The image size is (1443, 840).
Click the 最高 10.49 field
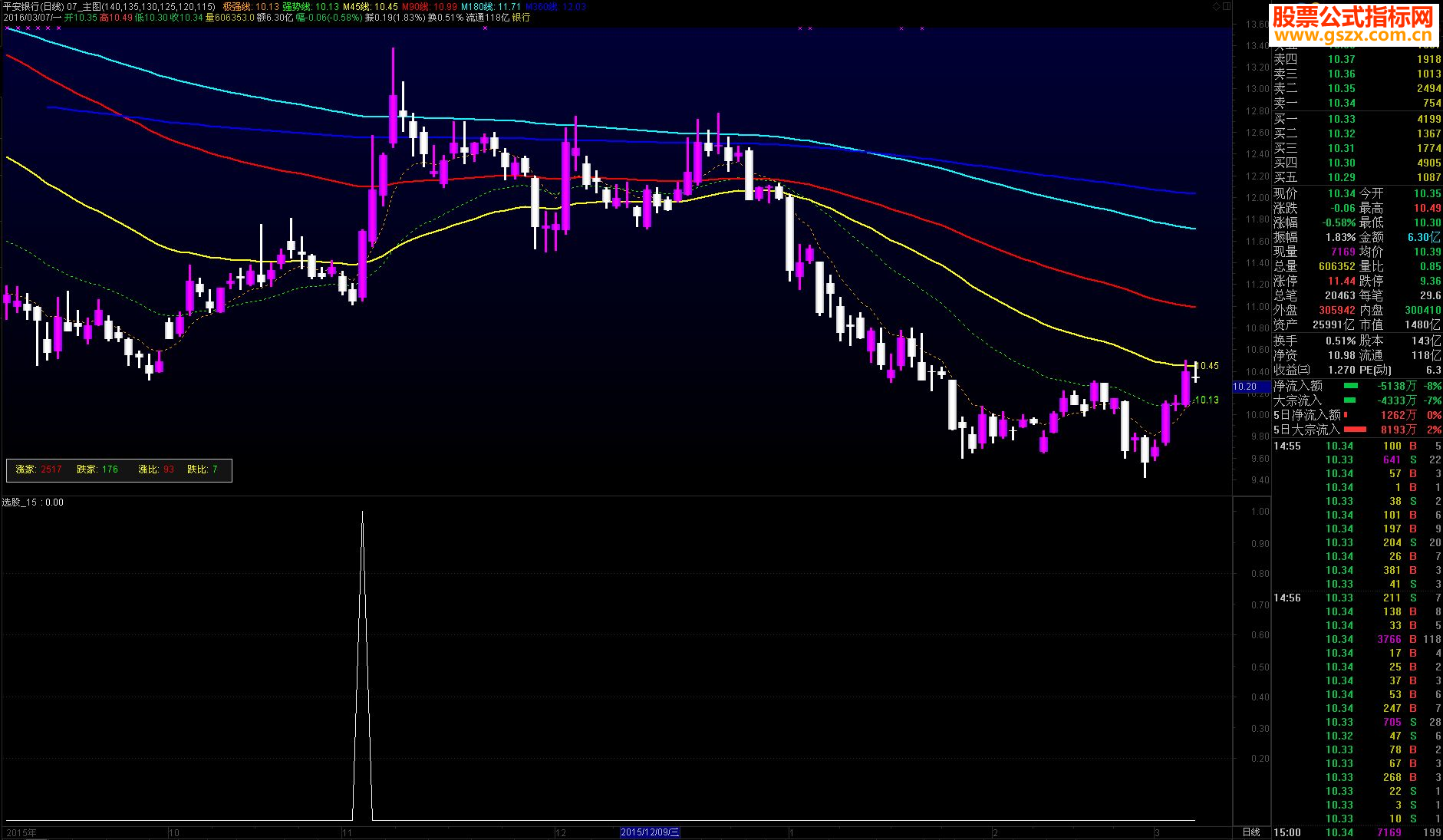1400,209
